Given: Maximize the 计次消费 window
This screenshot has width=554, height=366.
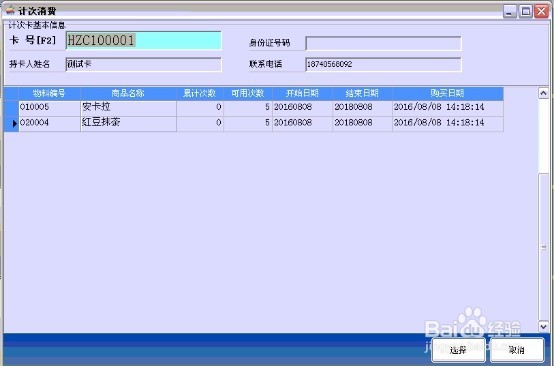Looking at the screenshot, I should pos(525,12).
